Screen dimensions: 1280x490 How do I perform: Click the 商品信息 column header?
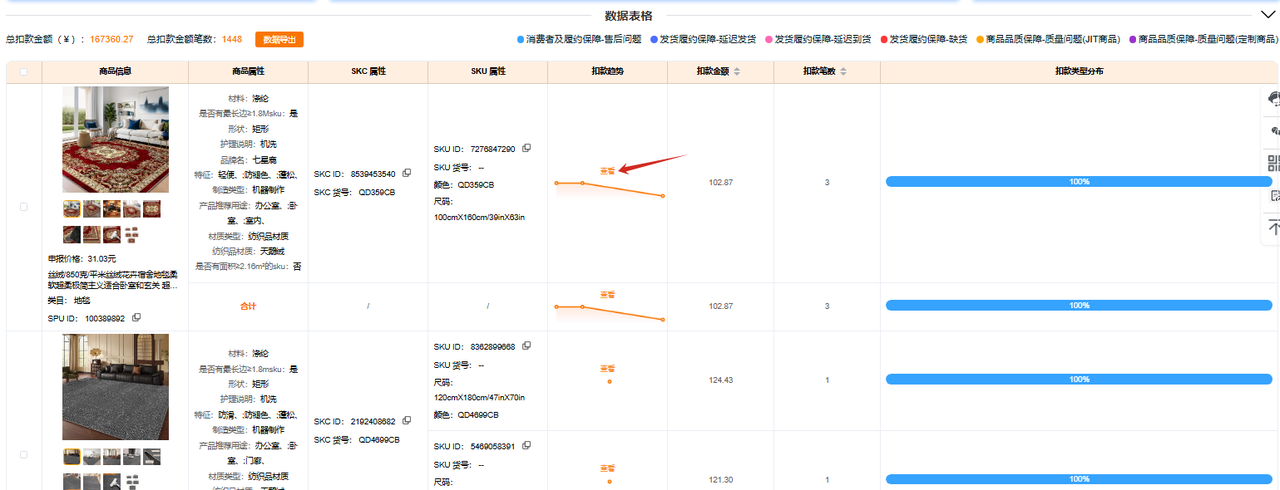[115, 72]
